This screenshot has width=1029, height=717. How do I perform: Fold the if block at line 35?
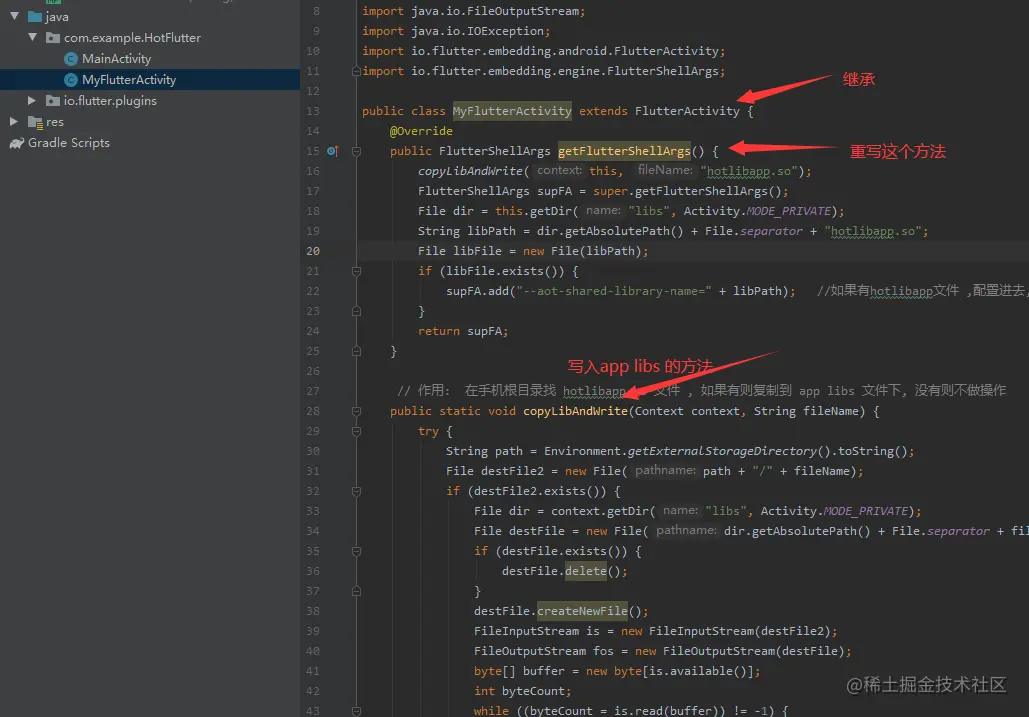pyautogui.click(x=356, y=551)
